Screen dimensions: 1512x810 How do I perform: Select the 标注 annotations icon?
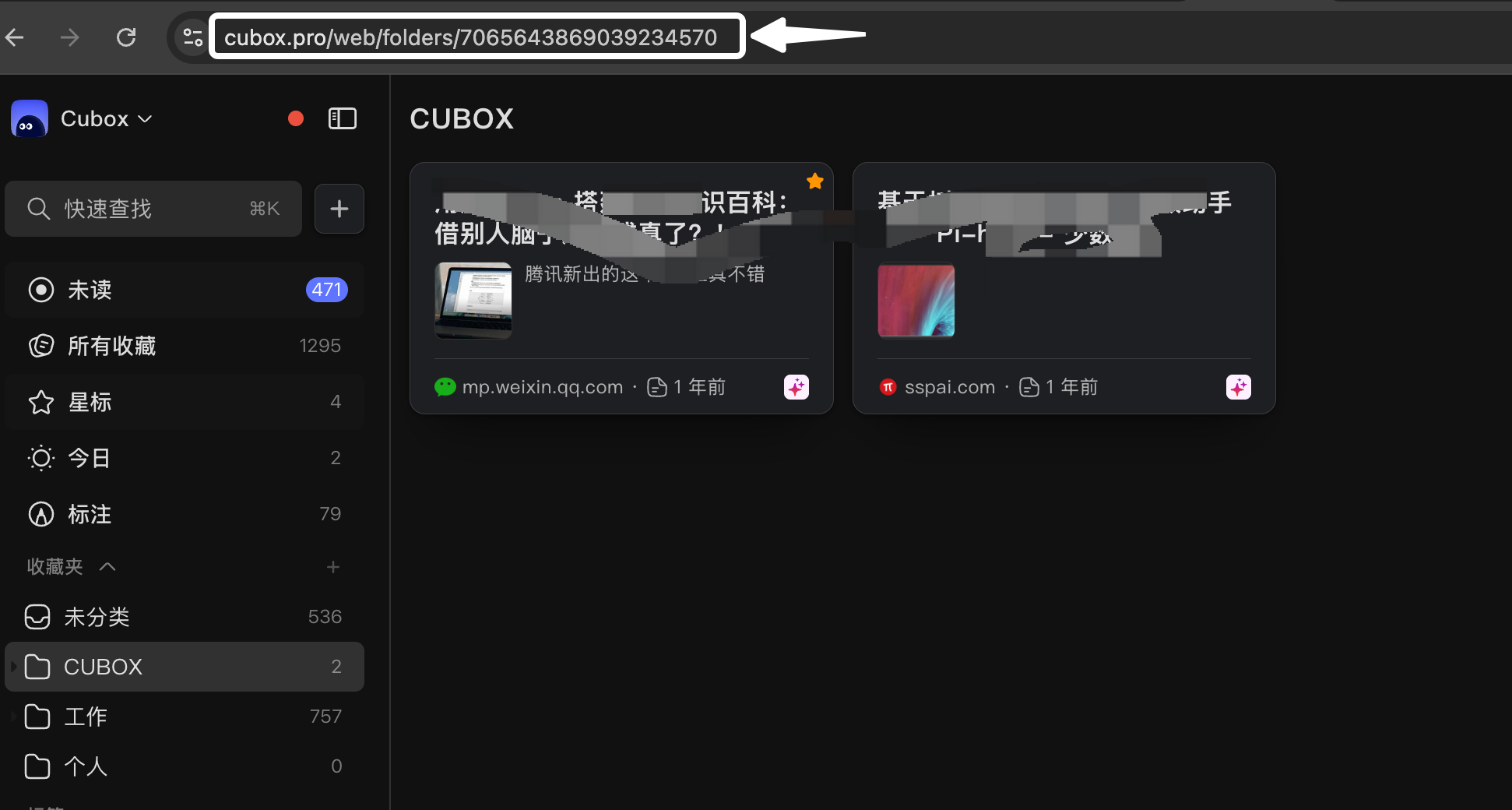click(40, 513)
